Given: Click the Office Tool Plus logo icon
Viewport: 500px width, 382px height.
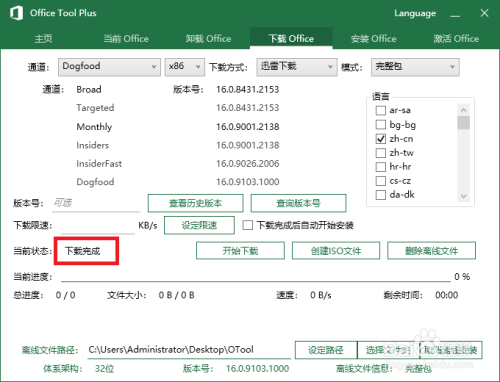Looking at the screenshot, I should (x=16, y=13).
